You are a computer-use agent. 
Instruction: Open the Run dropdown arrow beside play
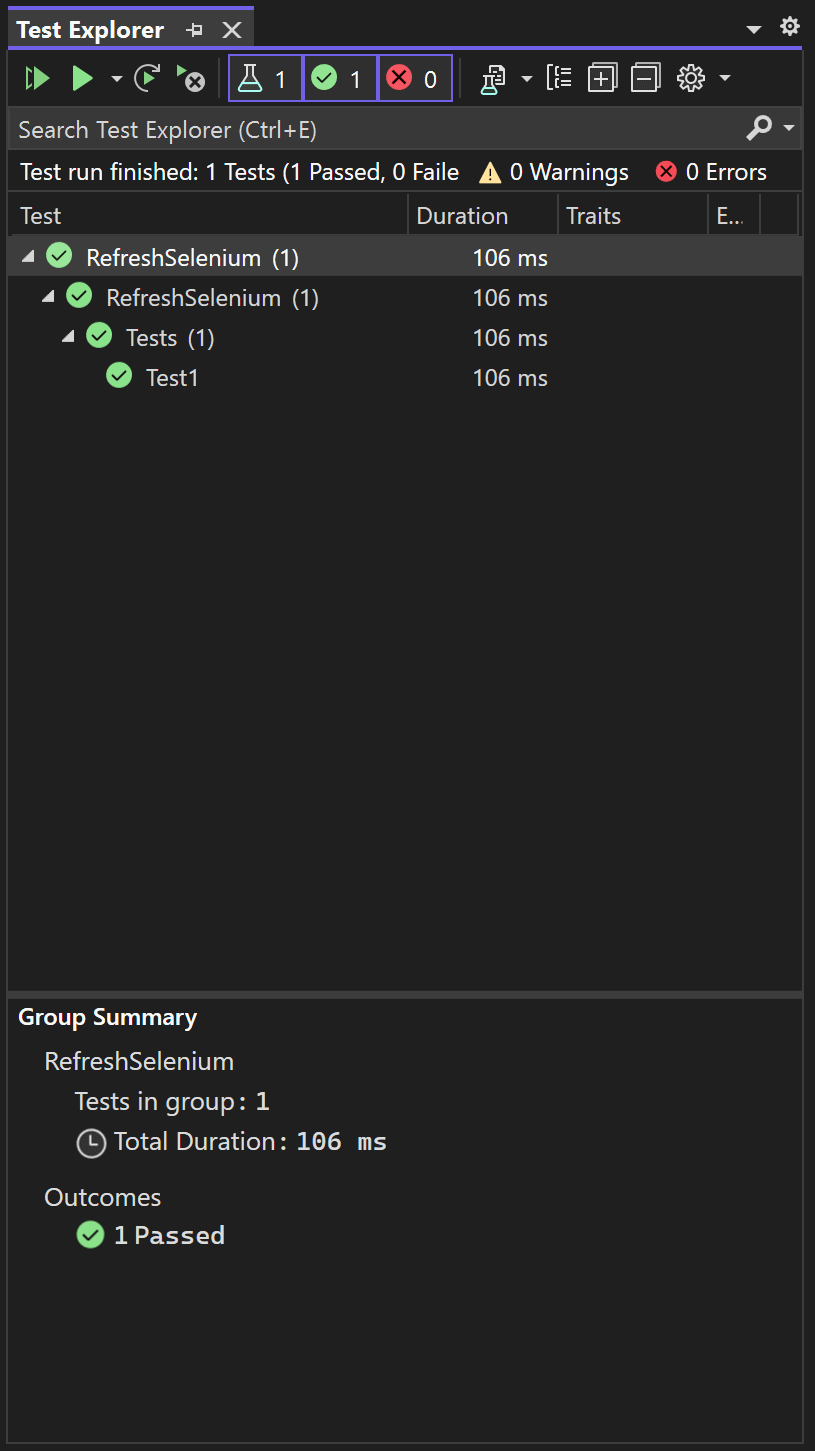pyautogui.click(x=117, y=79)
